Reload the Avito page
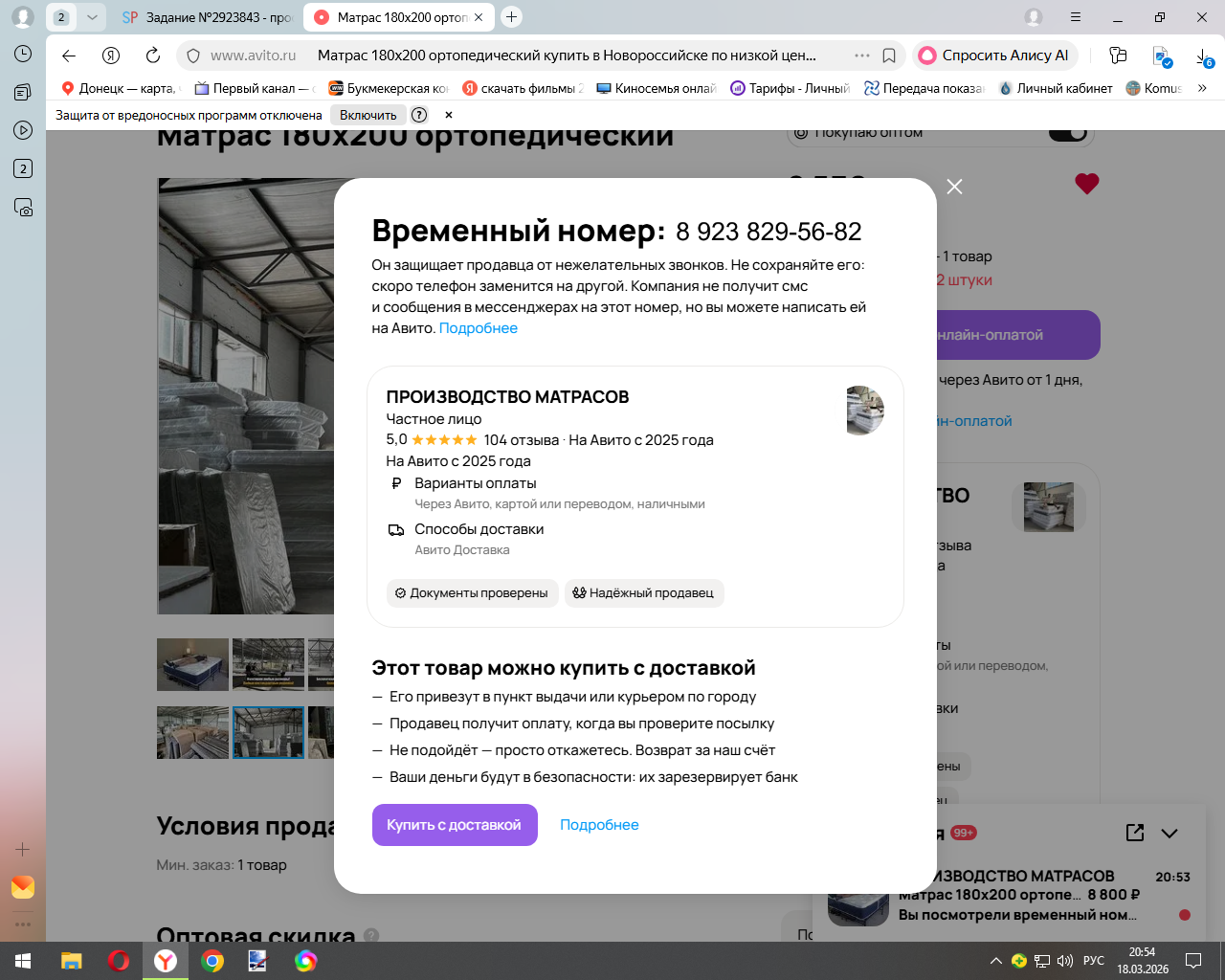1225x980 pixels. (x=153, y=56)
